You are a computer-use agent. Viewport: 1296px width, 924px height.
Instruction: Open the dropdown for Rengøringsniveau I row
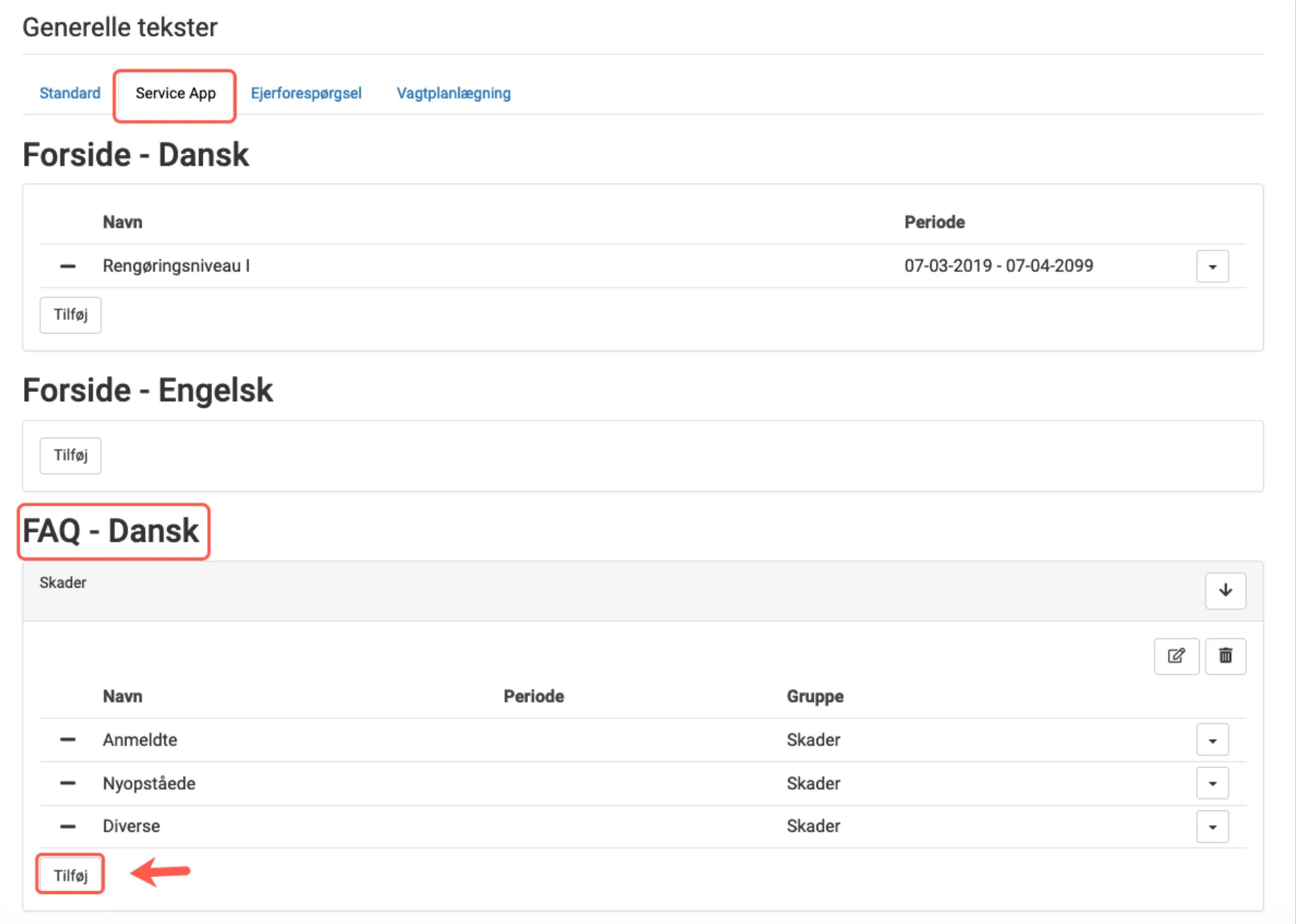pyautogui.click(x=1212, y=266)
